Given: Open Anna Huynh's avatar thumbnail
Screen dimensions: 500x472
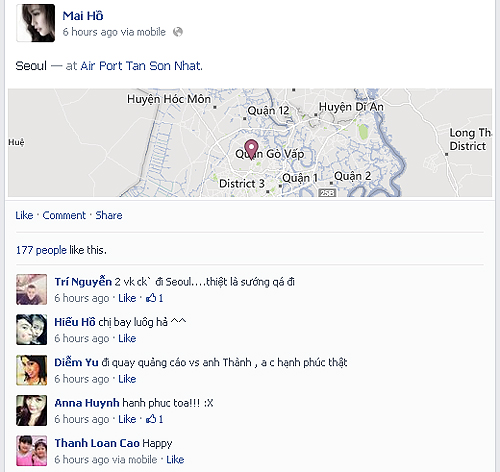Looking at the screenshot, I should click(32, 410).
